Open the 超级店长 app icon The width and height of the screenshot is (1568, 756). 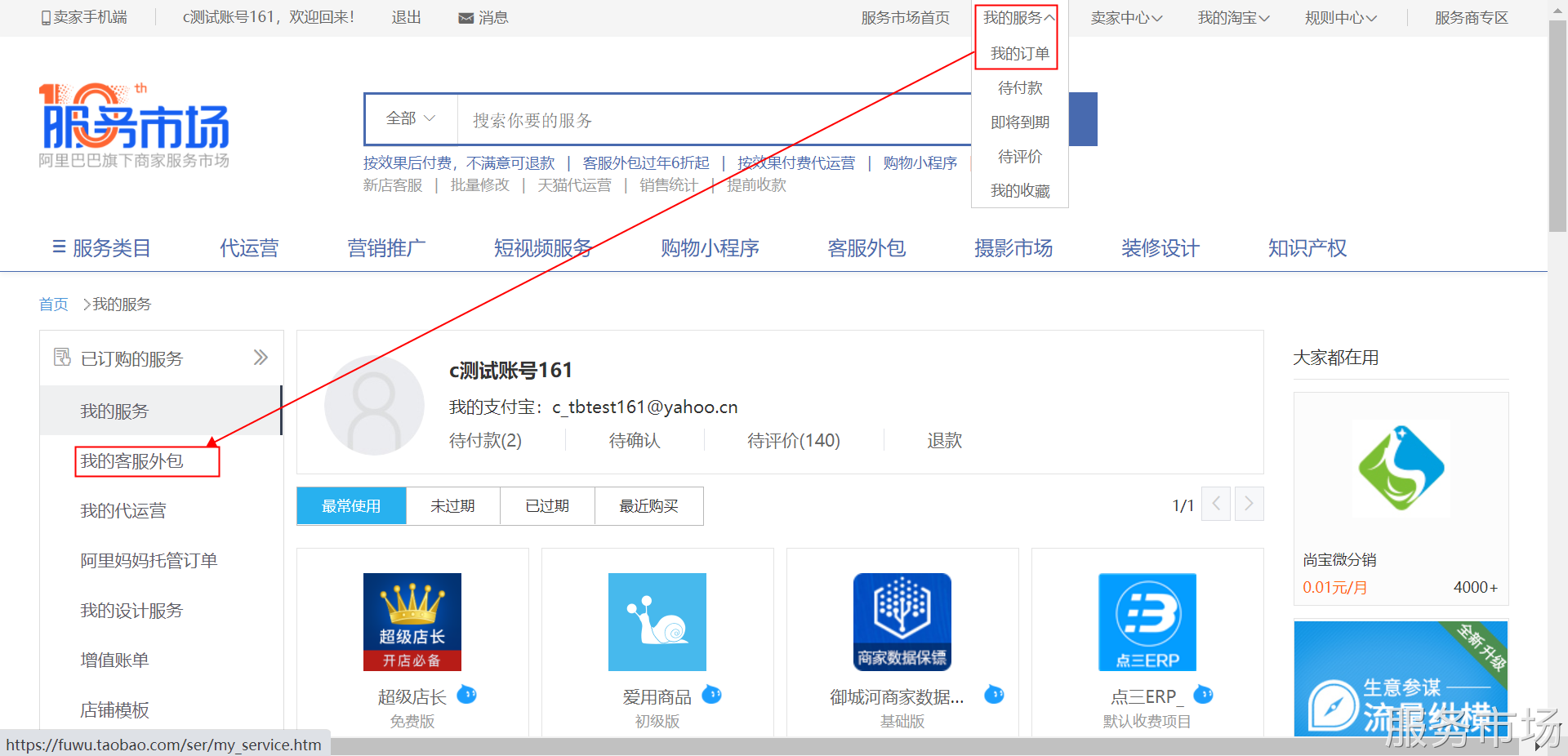[x=412, y=622]
